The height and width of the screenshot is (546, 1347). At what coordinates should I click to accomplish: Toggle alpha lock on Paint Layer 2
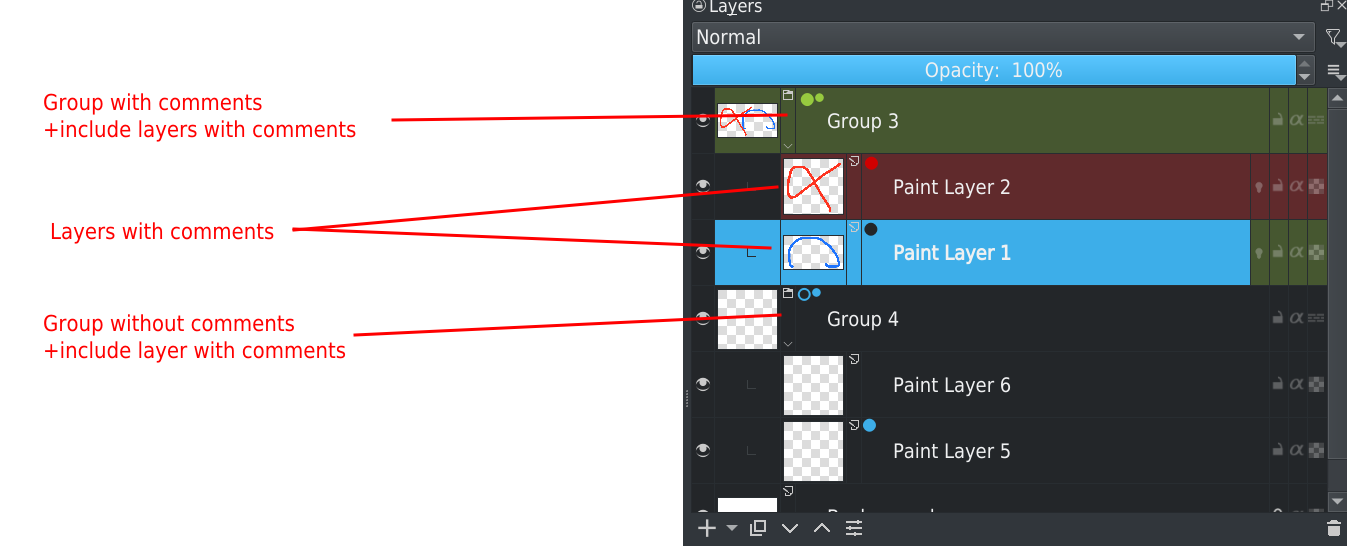click(1297, 186)
